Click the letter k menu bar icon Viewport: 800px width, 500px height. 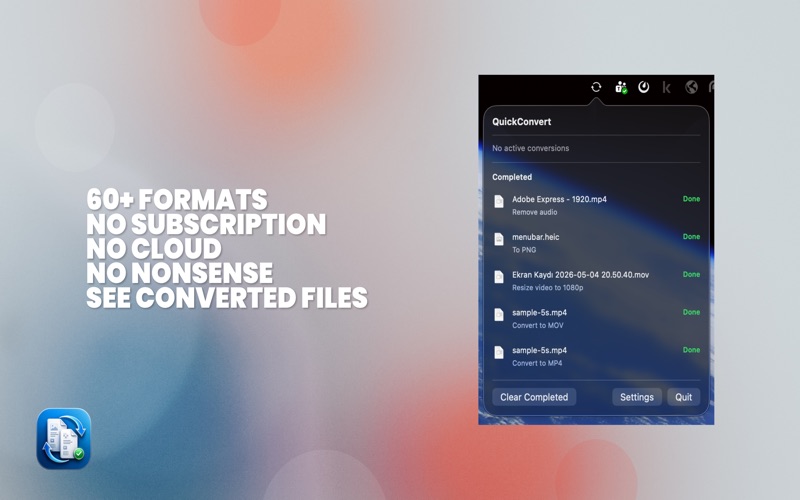pos(666,87)
